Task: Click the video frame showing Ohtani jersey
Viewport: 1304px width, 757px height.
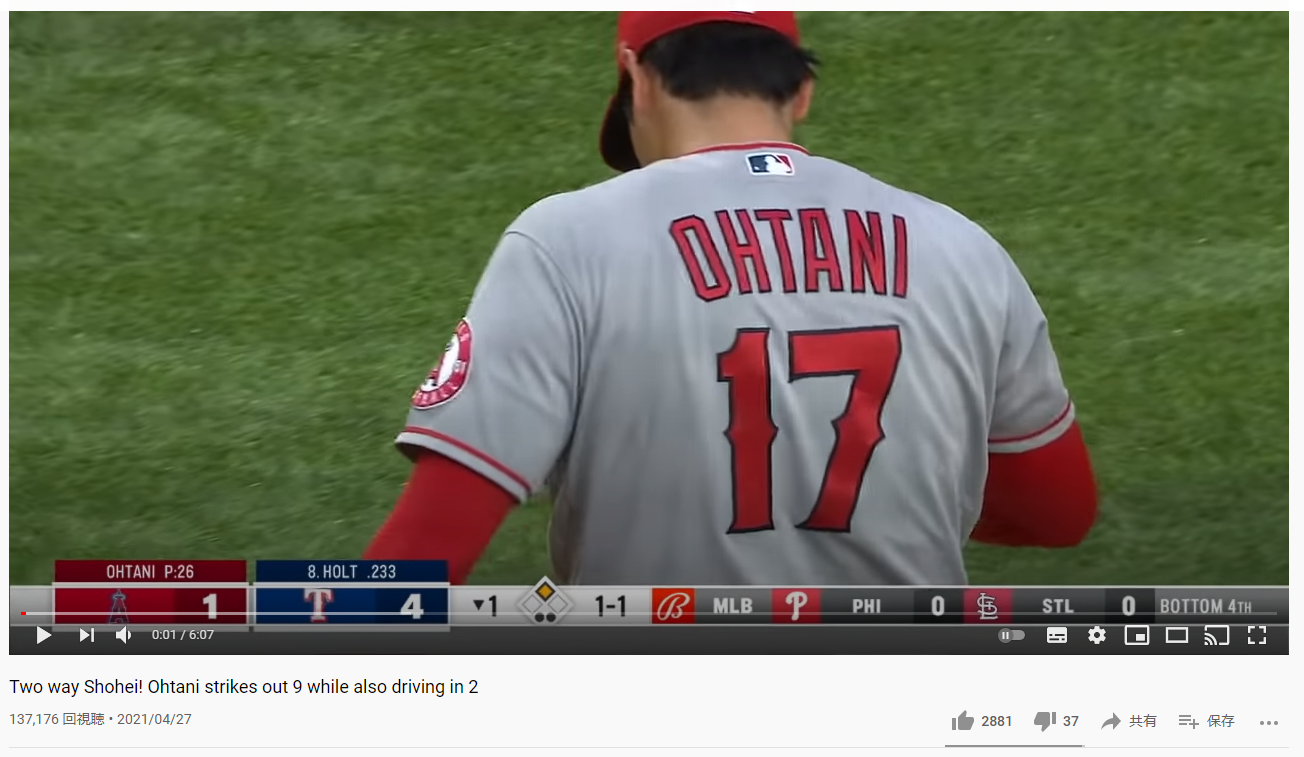Action: (648, 300)
